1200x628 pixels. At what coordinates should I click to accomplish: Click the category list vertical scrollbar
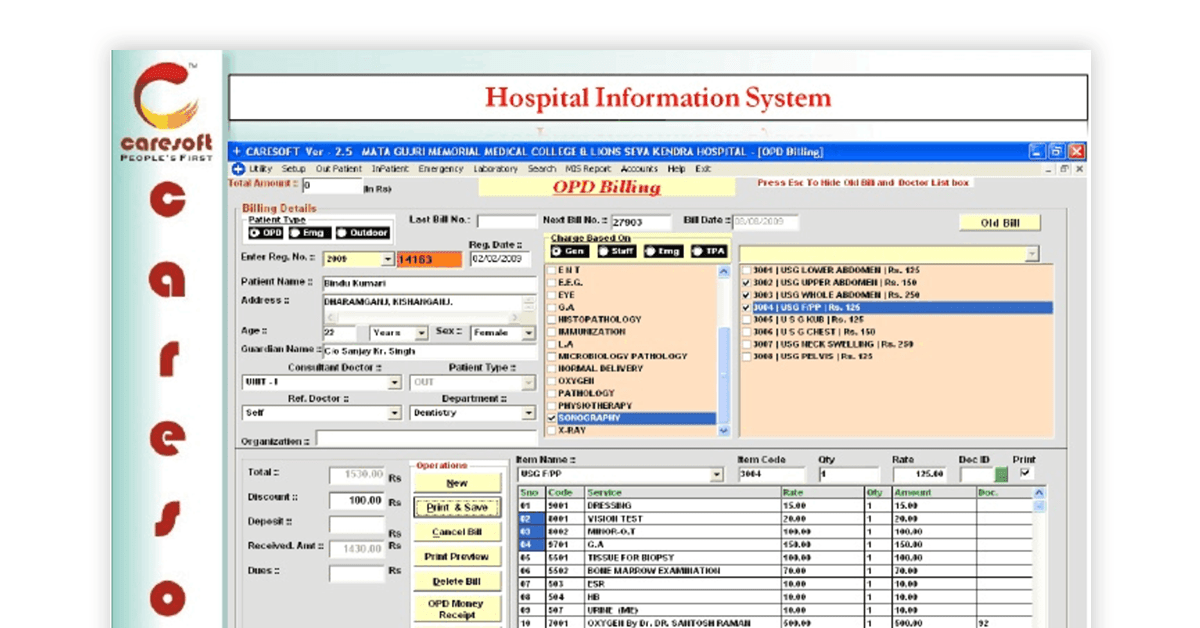click(x=724, y=351)
